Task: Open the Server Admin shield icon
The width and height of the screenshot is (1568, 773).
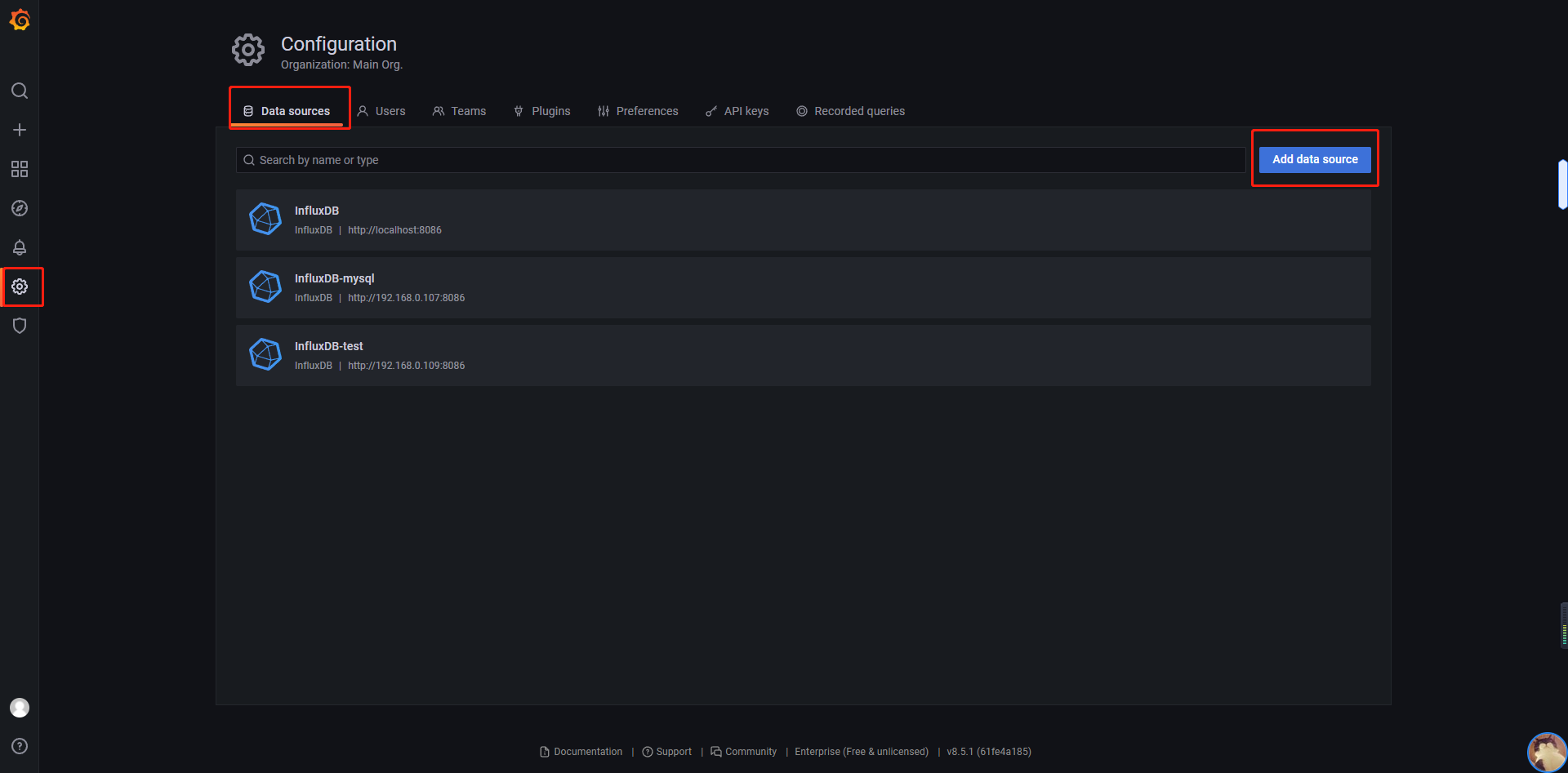Action: tap(20, 326)
